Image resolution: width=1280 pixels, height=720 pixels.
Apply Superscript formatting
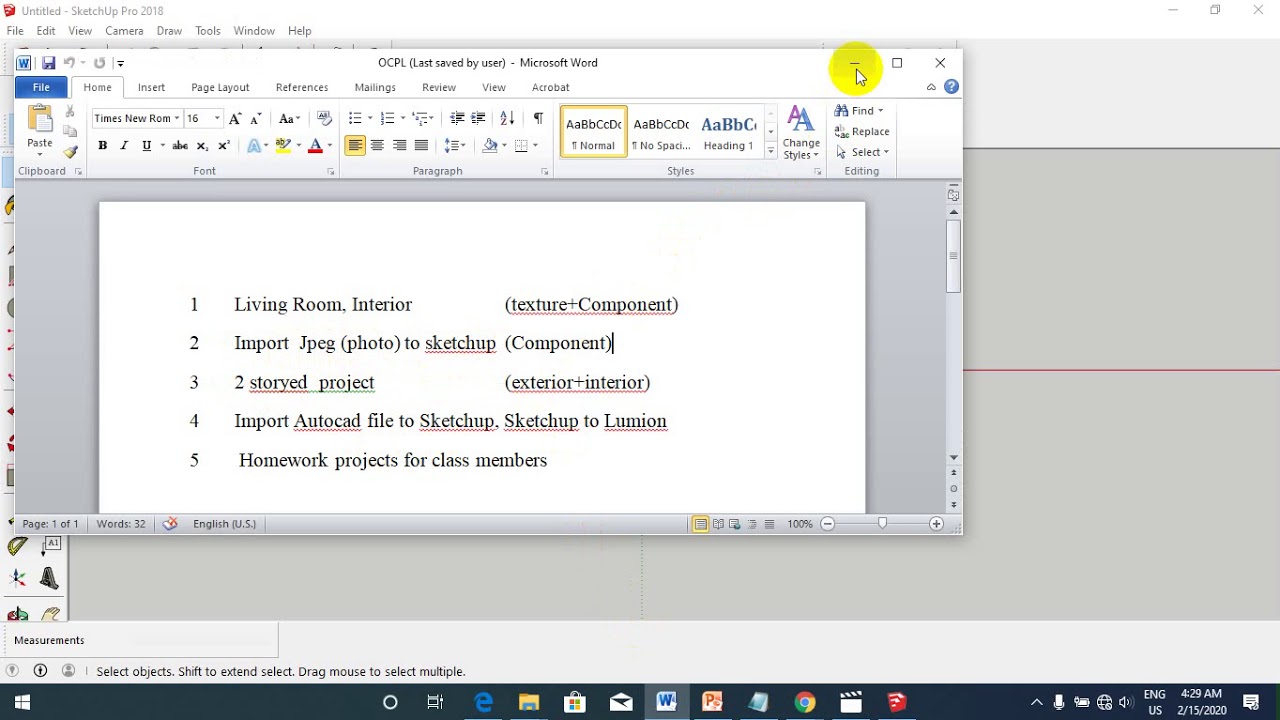point(224,146)
